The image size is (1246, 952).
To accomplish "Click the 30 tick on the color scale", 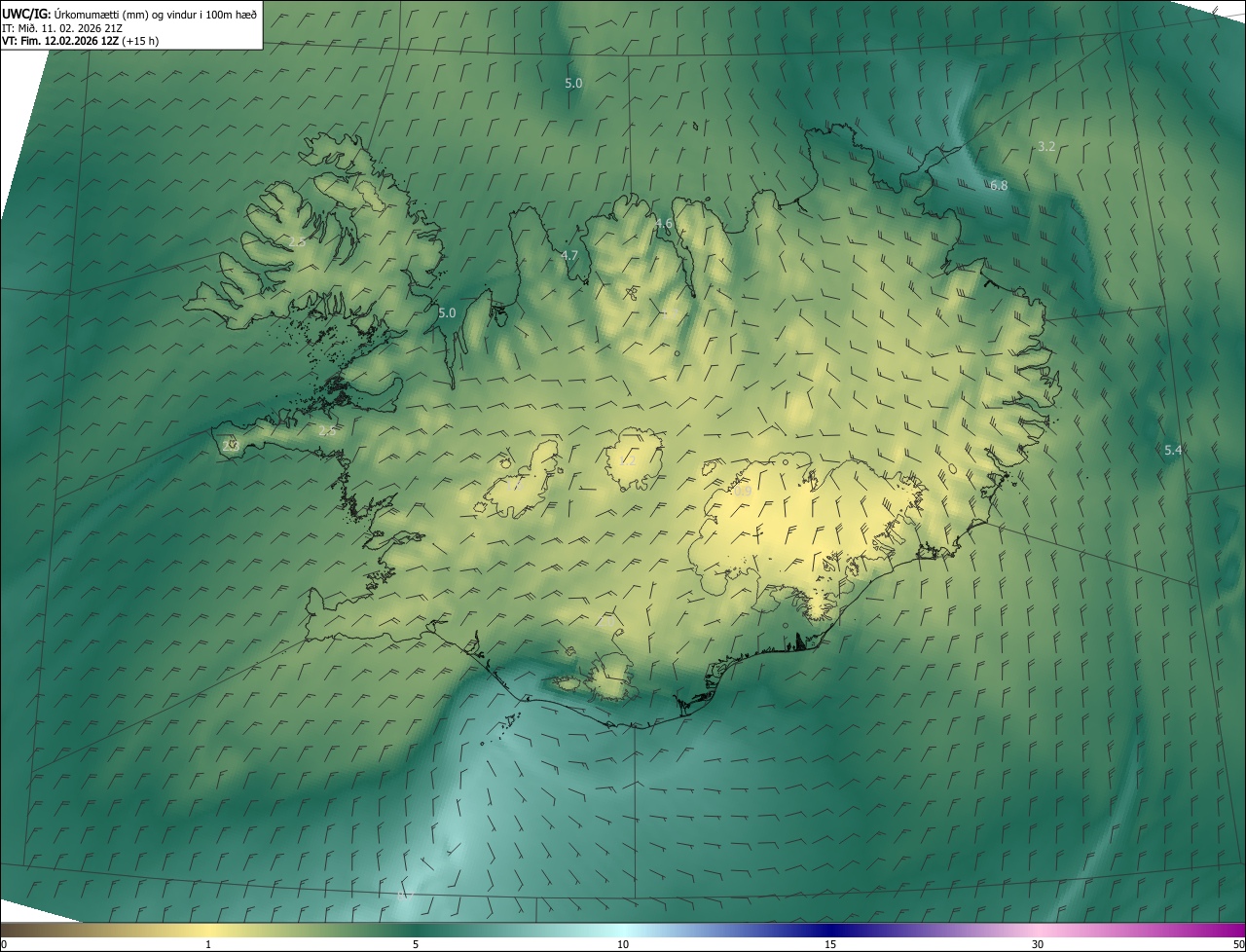I will tap(1038, 944).
